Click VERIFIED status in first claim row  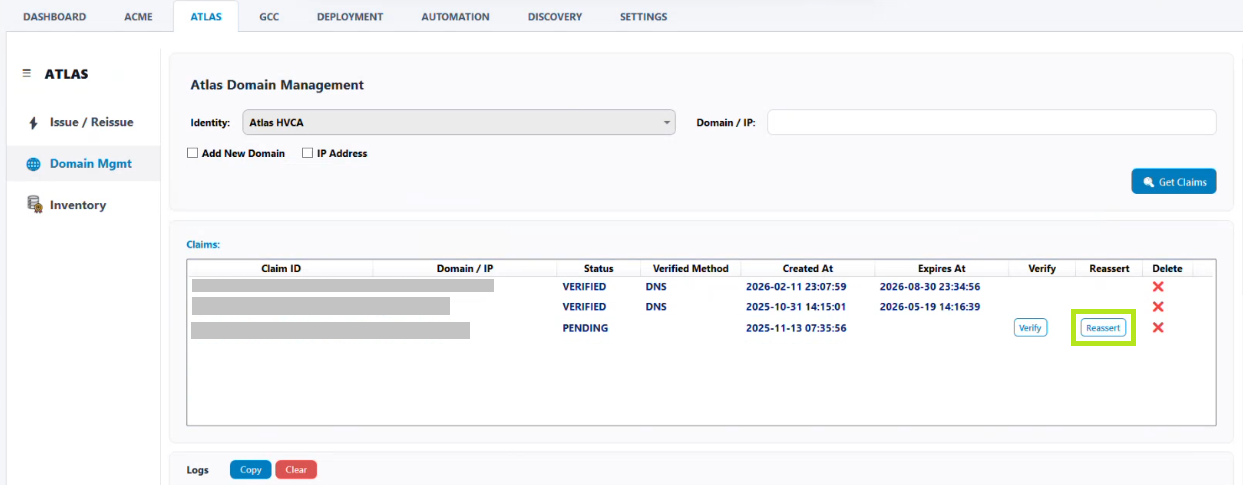pyautogui.click(x=584, y=287)
